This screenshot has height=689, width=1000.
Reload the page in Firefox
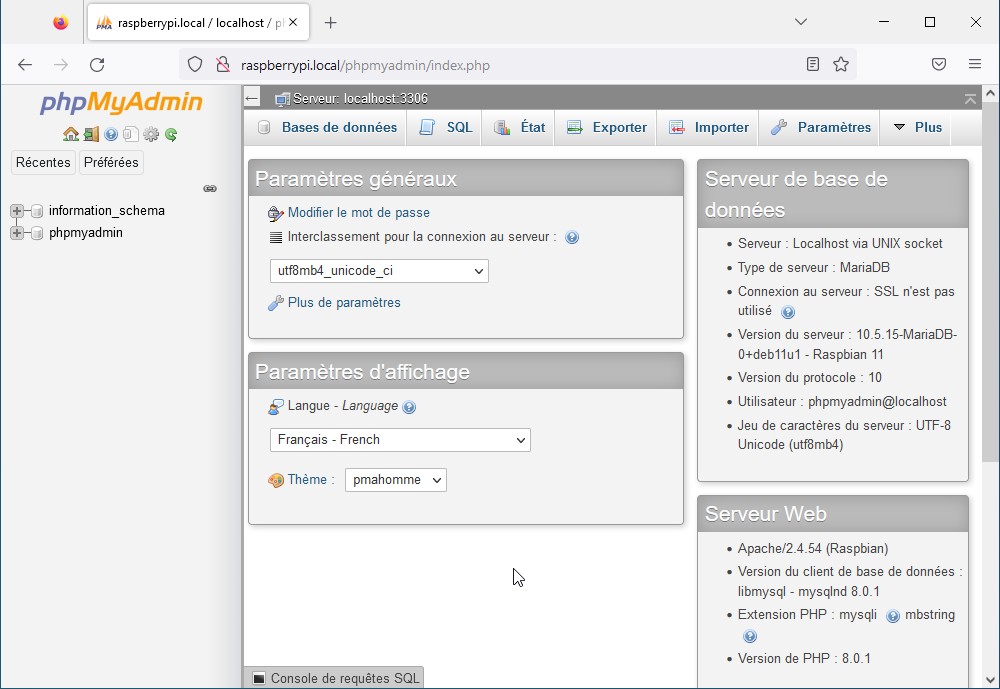coord(97,64)
